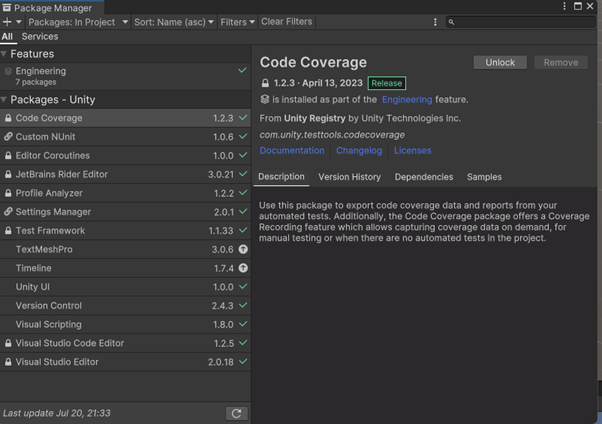Image resolution: width=602 pixels, height=424 pixels.
Task: Open the Filters dropdown
Action: coord(237,22)
